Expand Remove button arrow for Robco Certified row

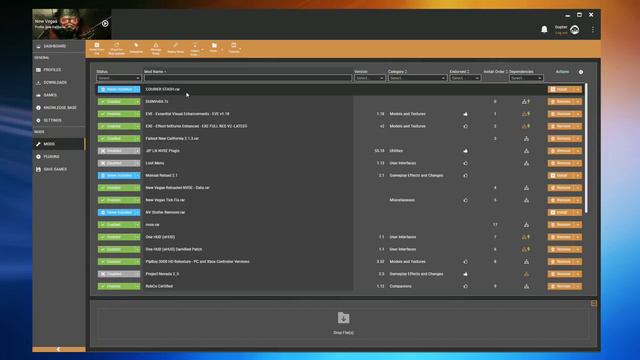tap(578, 286)
